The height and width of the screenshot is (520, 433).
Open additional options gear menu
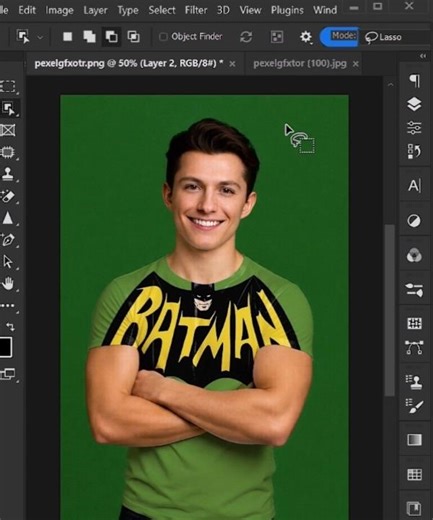click(x=305, y=37)
